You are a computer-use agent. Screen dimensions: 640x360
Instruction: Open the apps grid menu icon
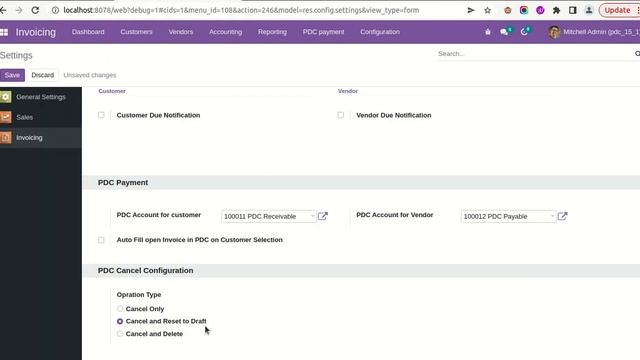(4, 32)
